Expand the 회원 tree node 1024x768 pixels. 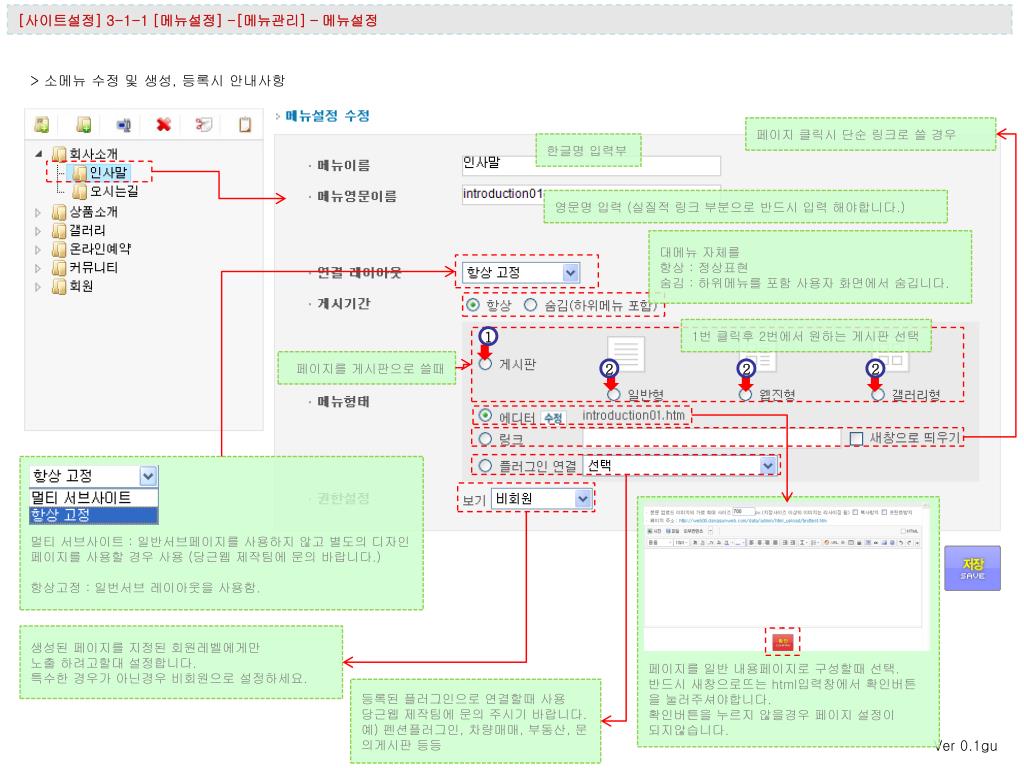point(38,286)
